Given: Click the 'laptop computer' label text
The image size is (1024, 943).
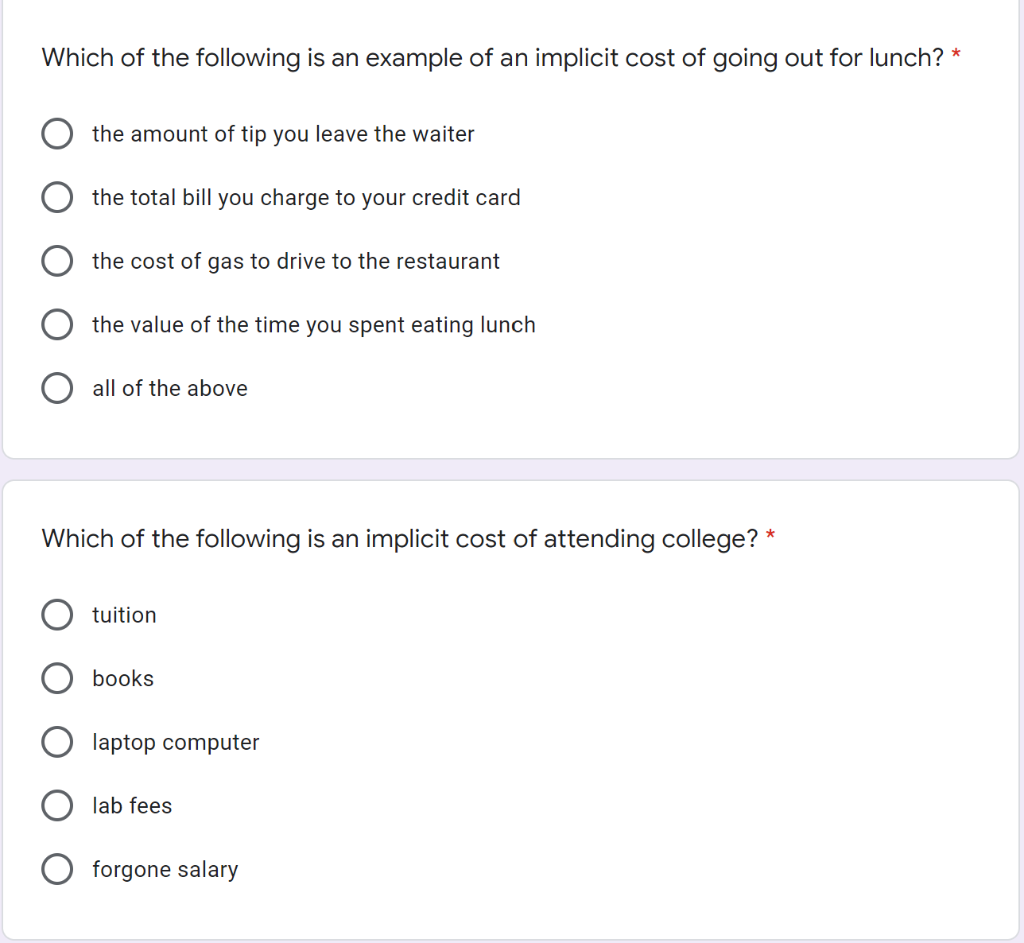Looking at the screenshot, I should point(176,743).
